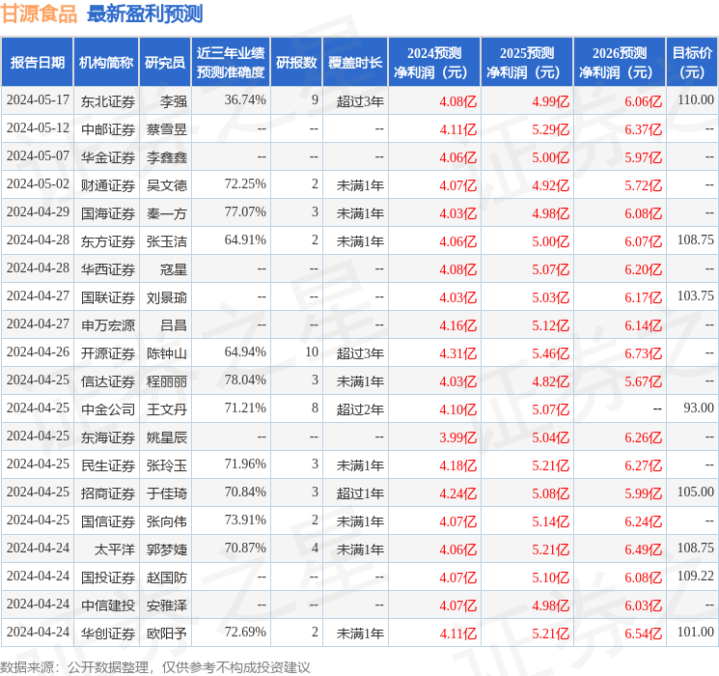The height and width of the screenshot is (676, 719).
Task: Select target price 93.00
Action: click(698, 408)
